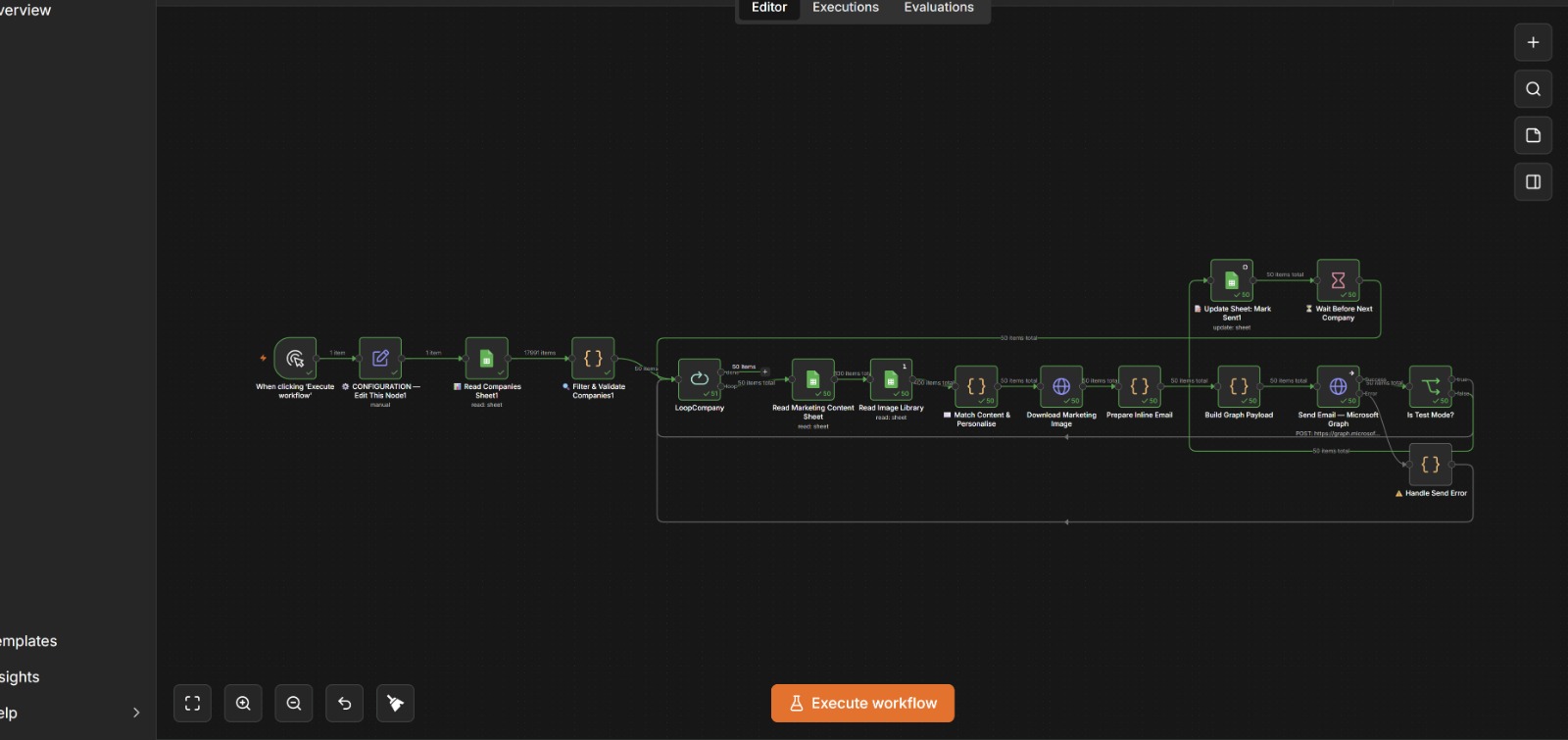1568x740 pixels.
Task: Select the LoopCompany loop node
Action: [x=700, y=379]
